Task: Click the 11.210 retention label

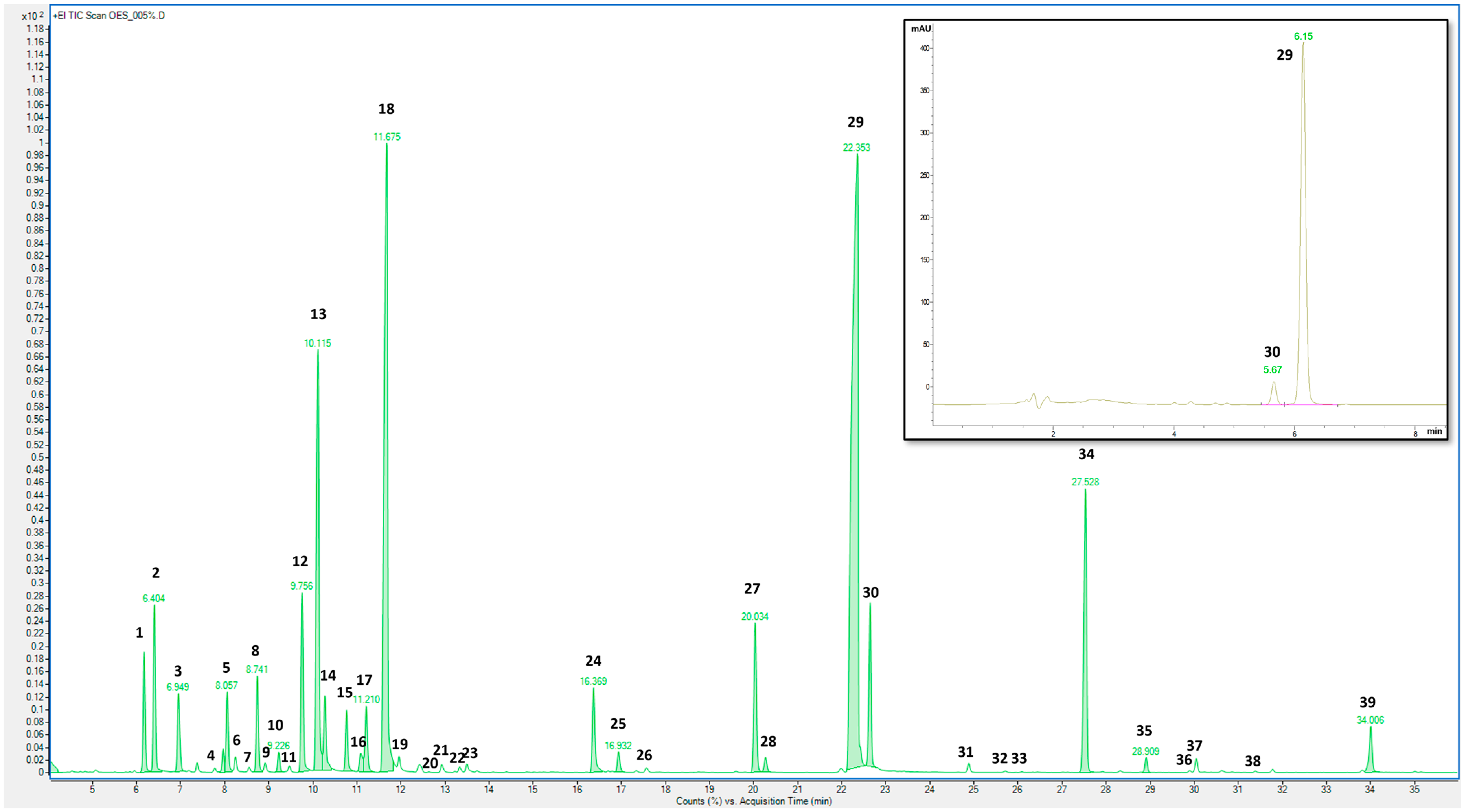Action: tap(367, 699)
